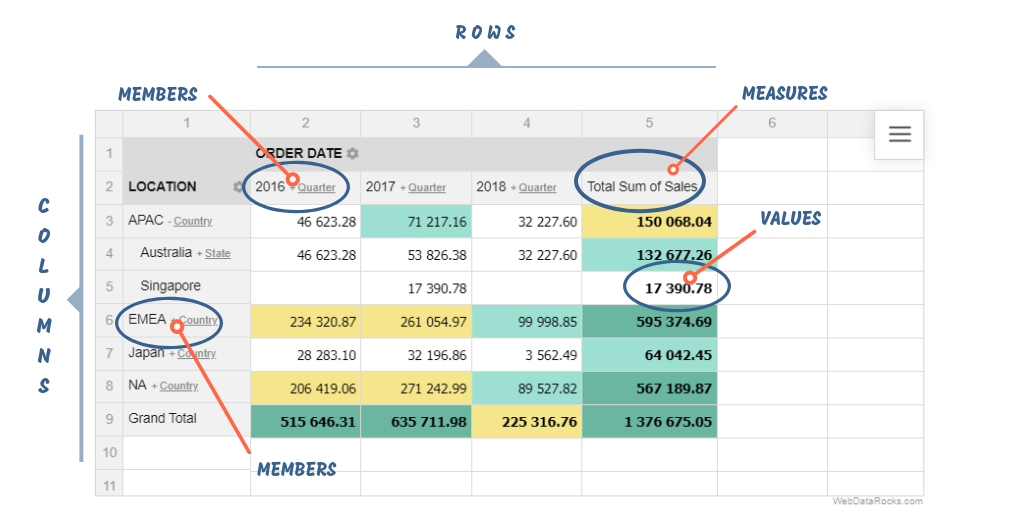Expand Australia to State level
The image size is (1024, 512).
(x=215, y=254)
